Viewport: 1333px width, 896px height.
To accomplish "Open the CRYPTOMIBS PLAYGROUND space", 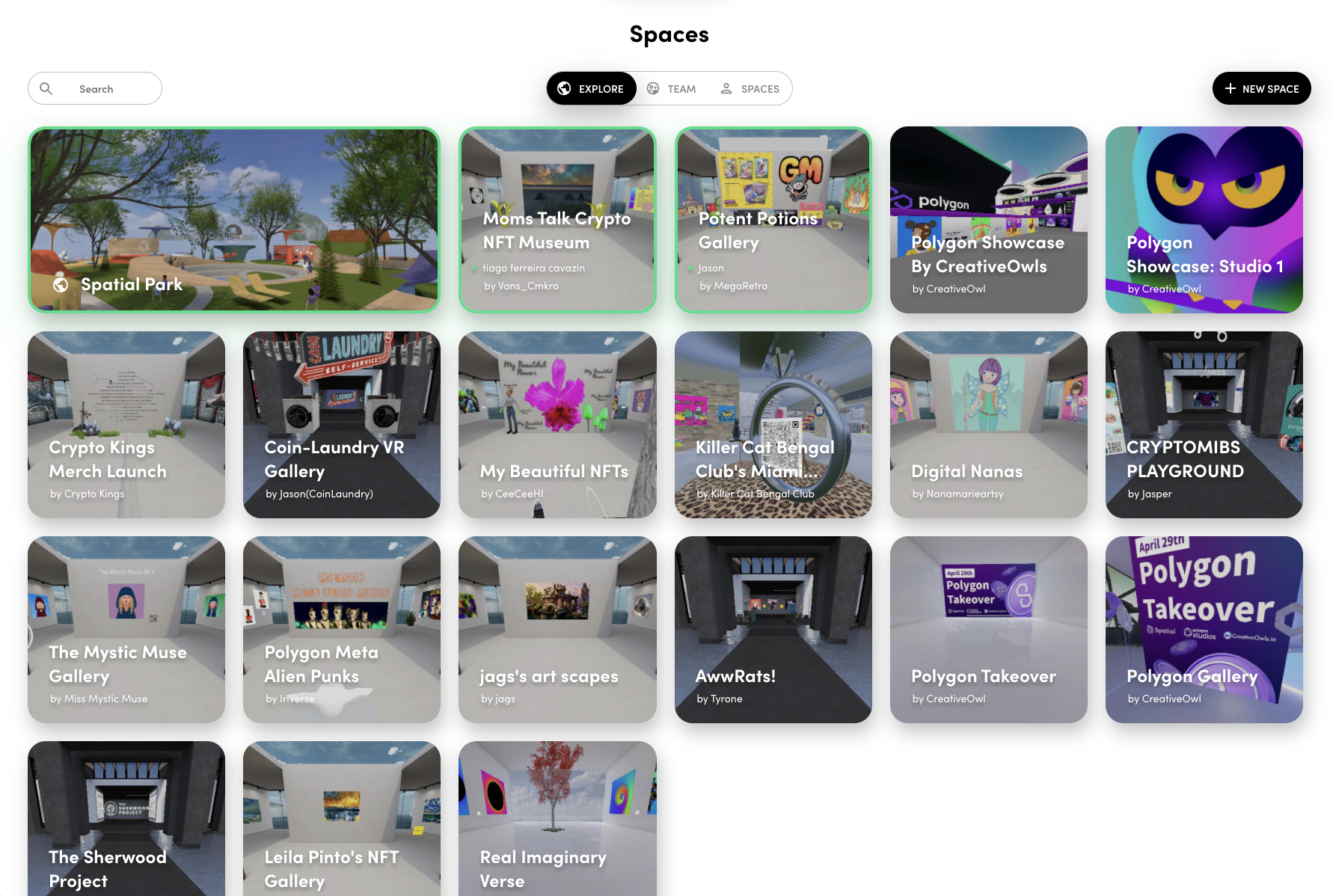I will 1204,425.
